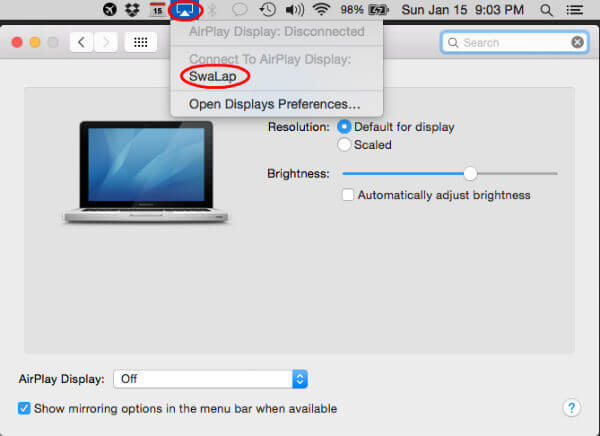Screen dimensions: 600x436
Task: Choose Open Displays Preferences…
Action: pyautogui.click(x=275, y=104)
